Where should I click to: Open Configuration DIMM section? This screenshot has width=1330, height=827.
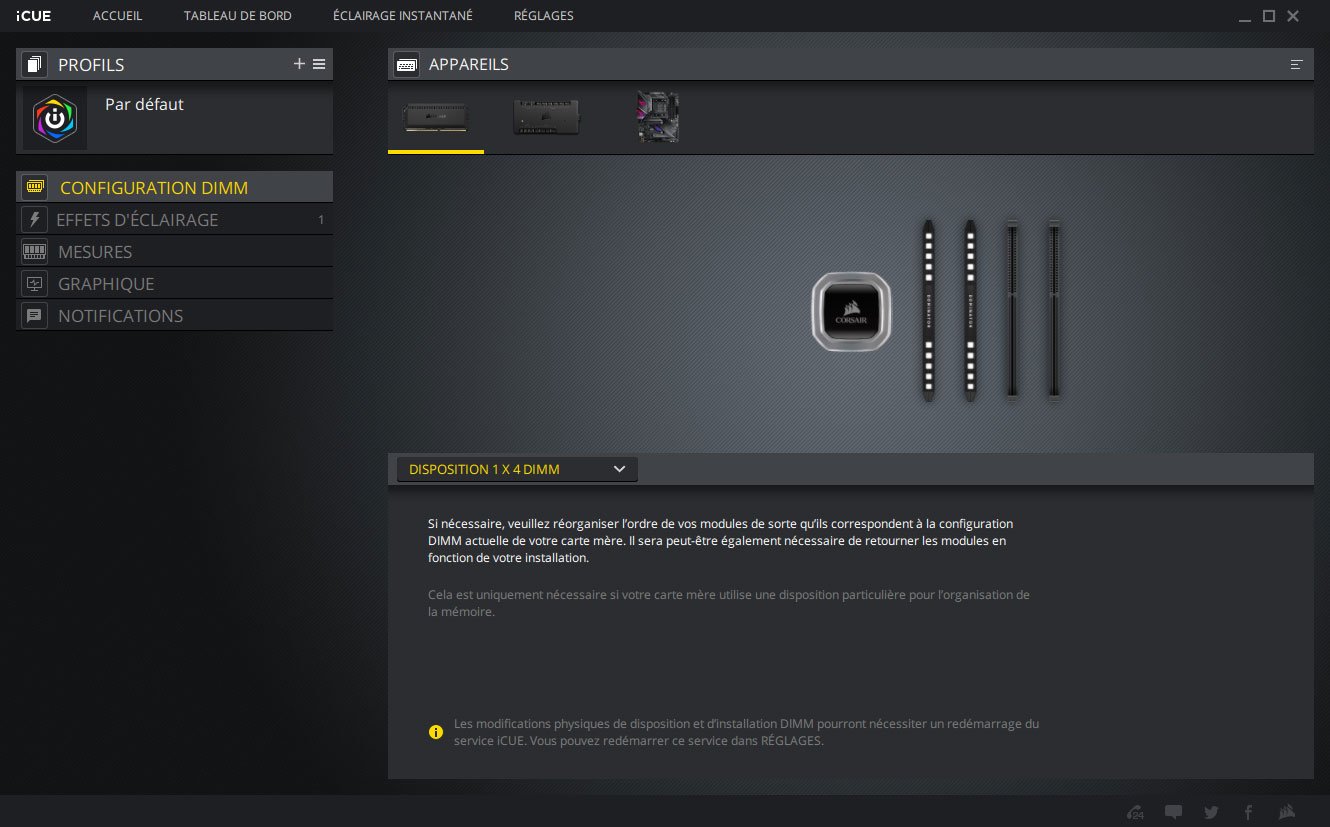click(x=175, y=187)
